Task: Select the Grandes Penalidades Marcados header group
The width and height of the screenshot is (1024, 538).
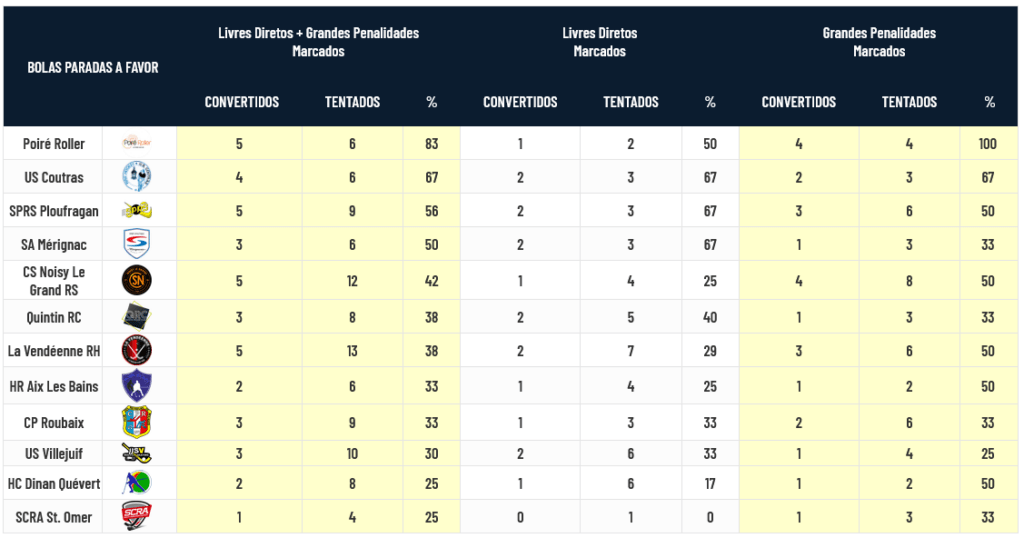Action: [878, 42]
